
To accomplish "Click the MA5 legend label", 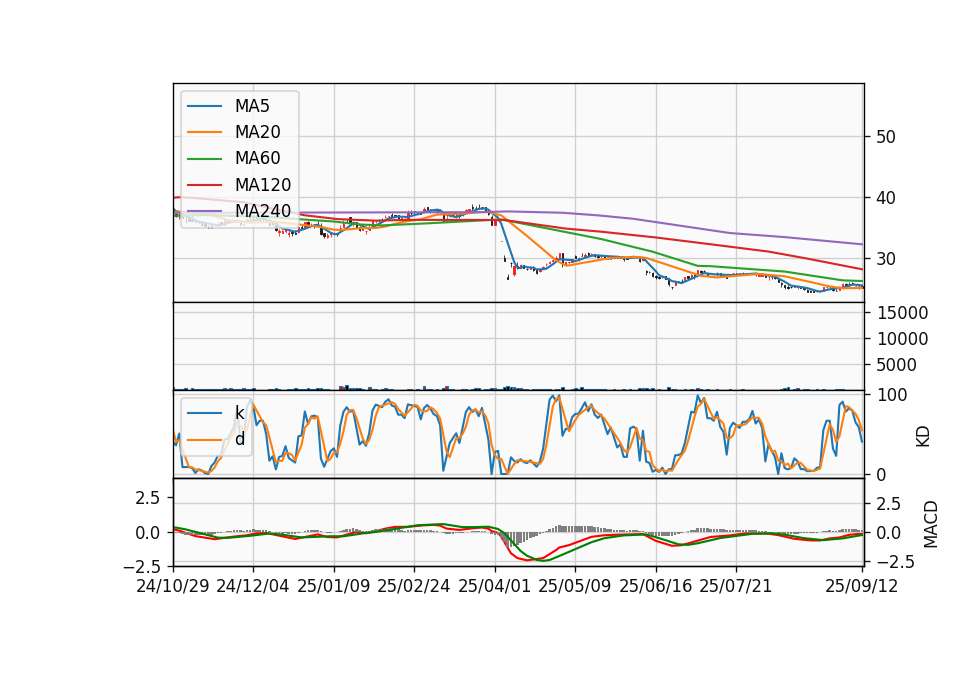I will pos(252,106).
